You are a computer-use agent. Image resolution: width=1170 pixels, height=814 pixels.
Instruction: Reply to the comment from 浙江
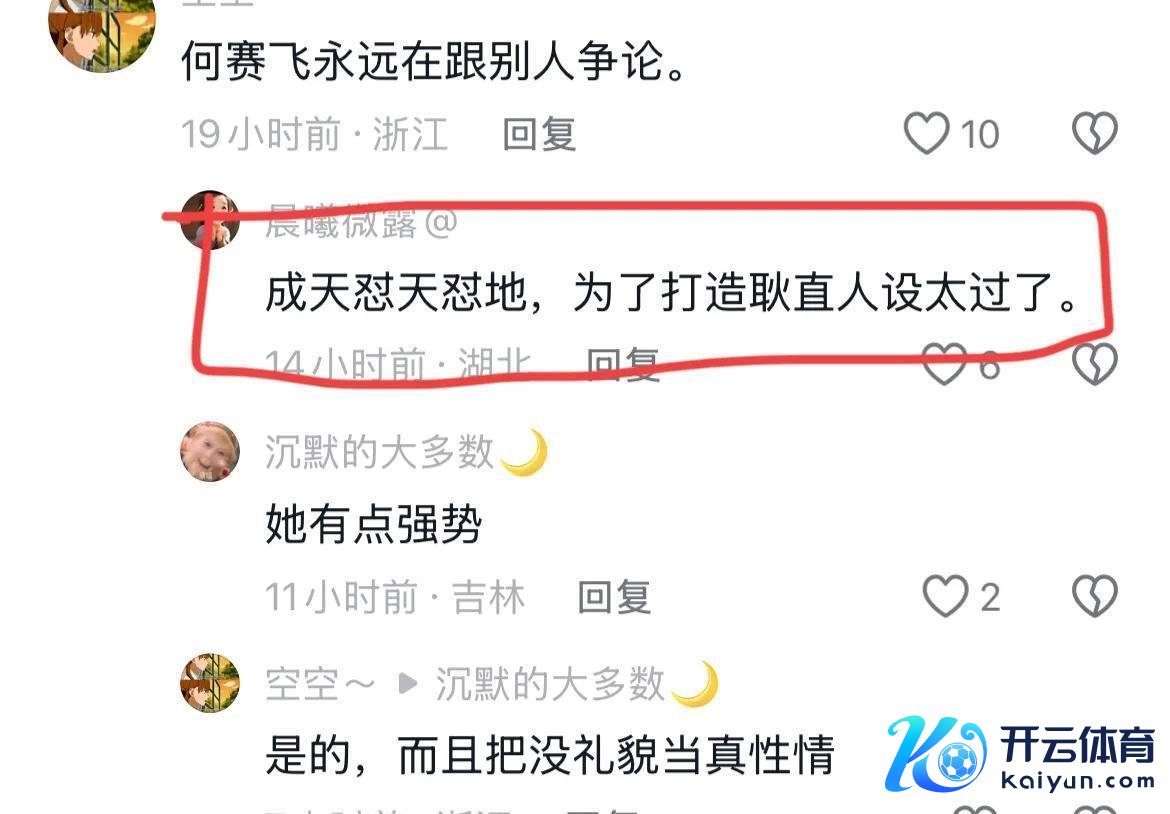539,135
